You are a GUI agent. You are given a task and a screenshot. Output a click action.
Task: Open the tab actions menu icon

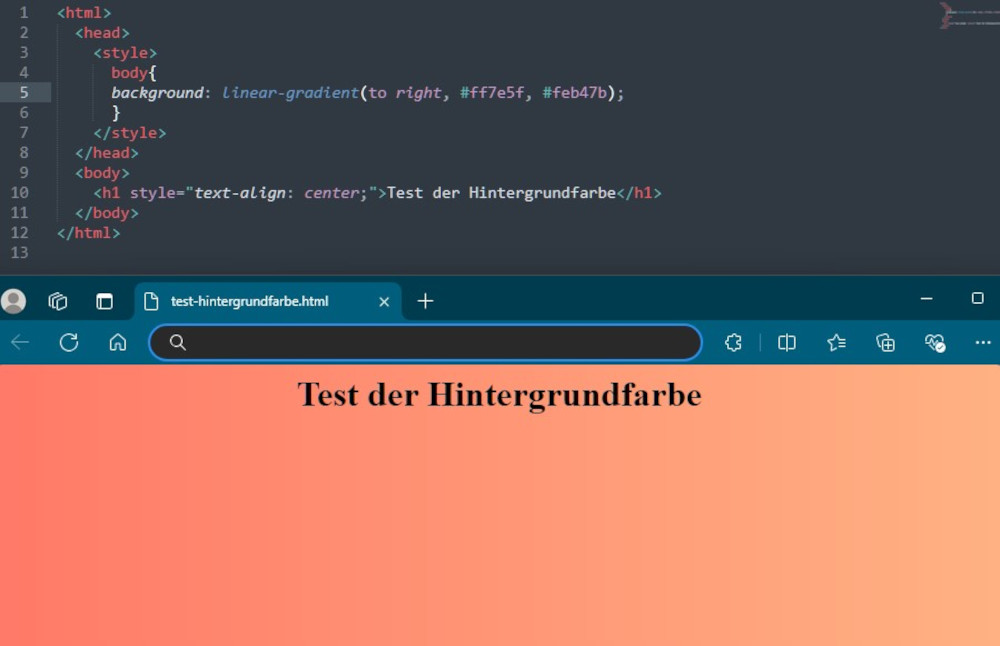104,301
